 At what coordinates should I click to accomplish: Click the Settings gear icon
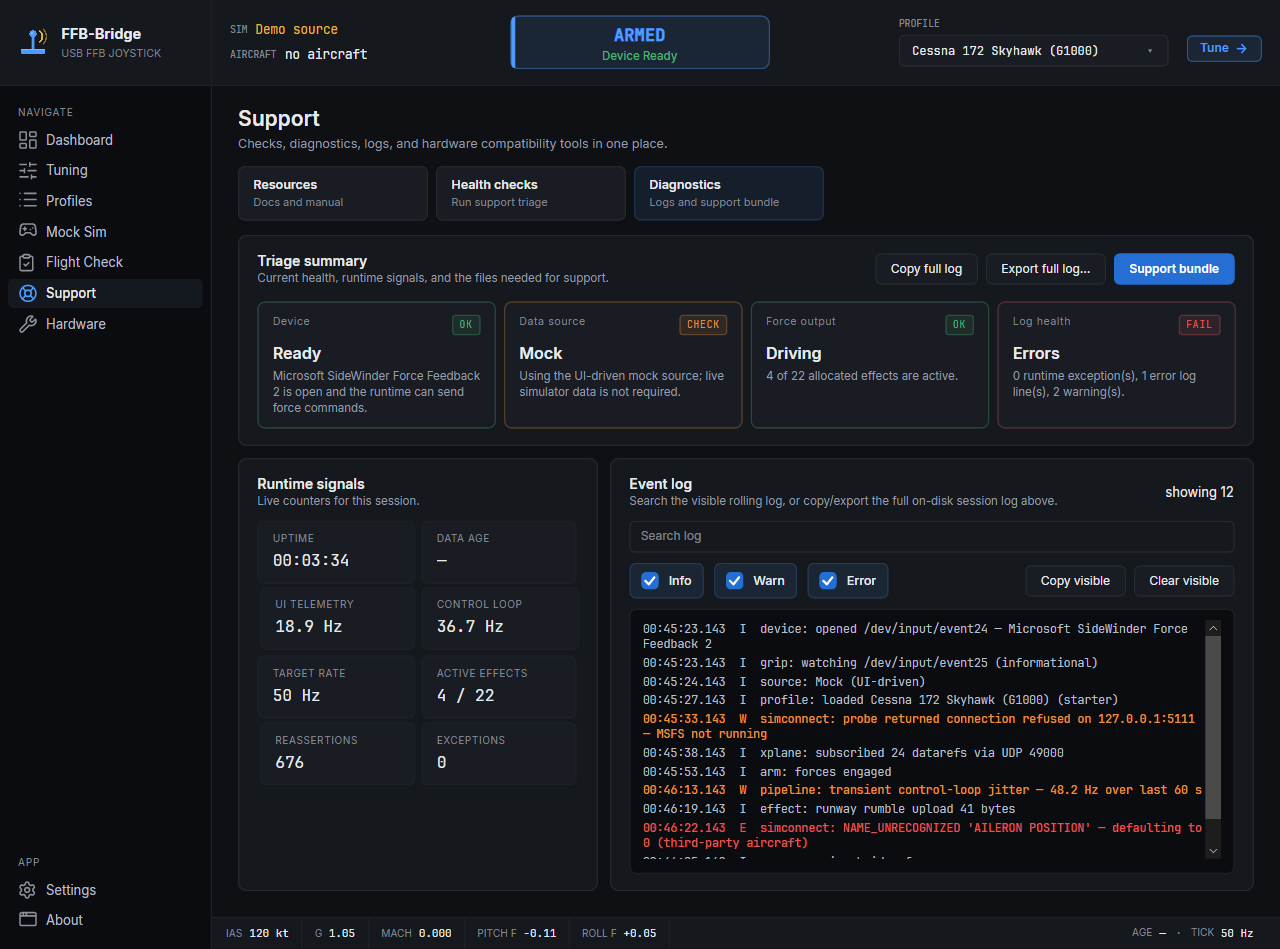(28, 890)
